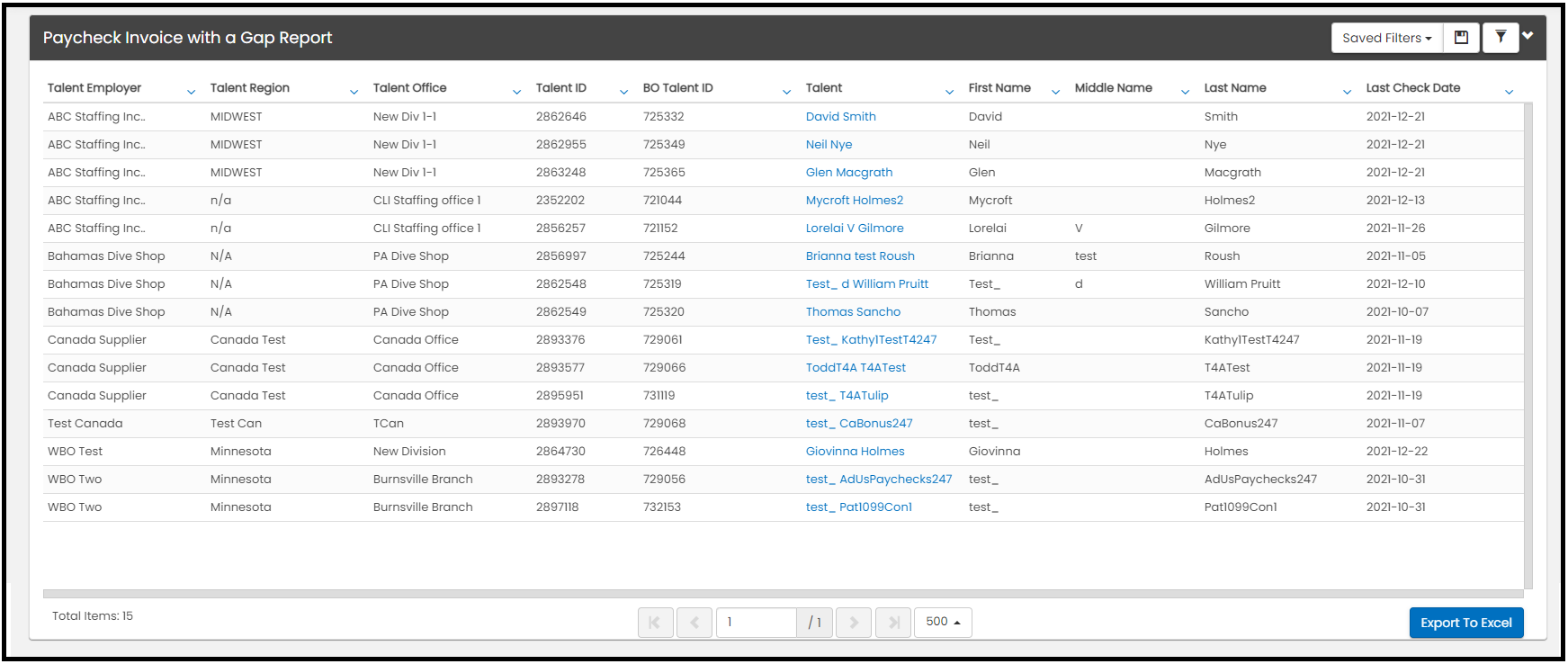Open the Talent Office column menu arrow
Viewport: 1568px width, 664px height.
(x=516, y=91)
